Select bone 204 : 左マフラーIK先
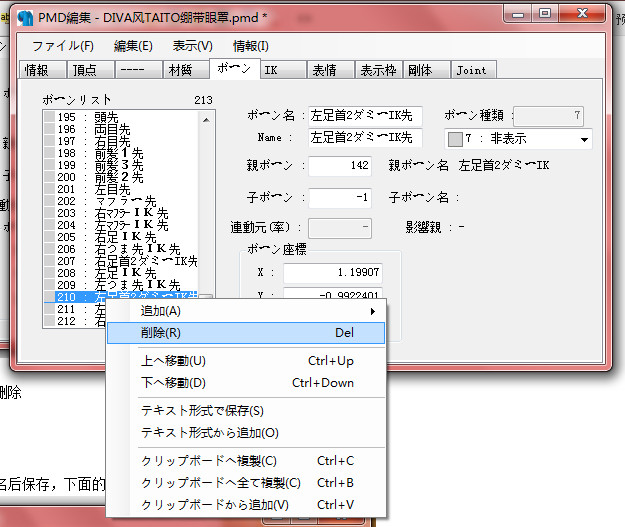This screenshot has width=625, height=527. [122, 225]
